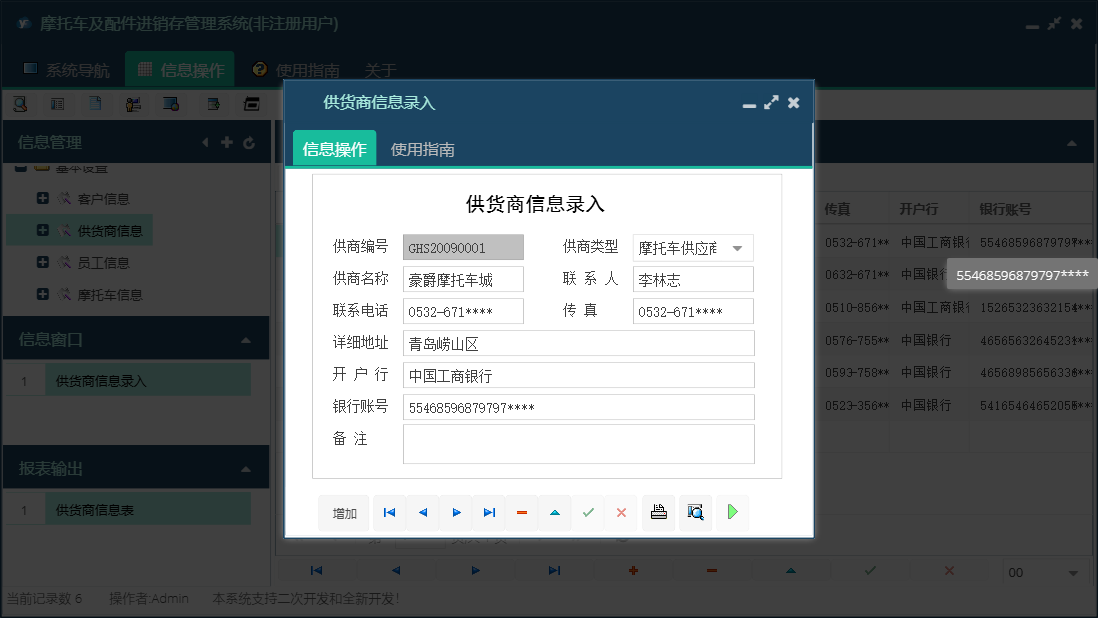Cancel editing with the red X icon
1098x618 pixels.
click(x=620, y=512)
